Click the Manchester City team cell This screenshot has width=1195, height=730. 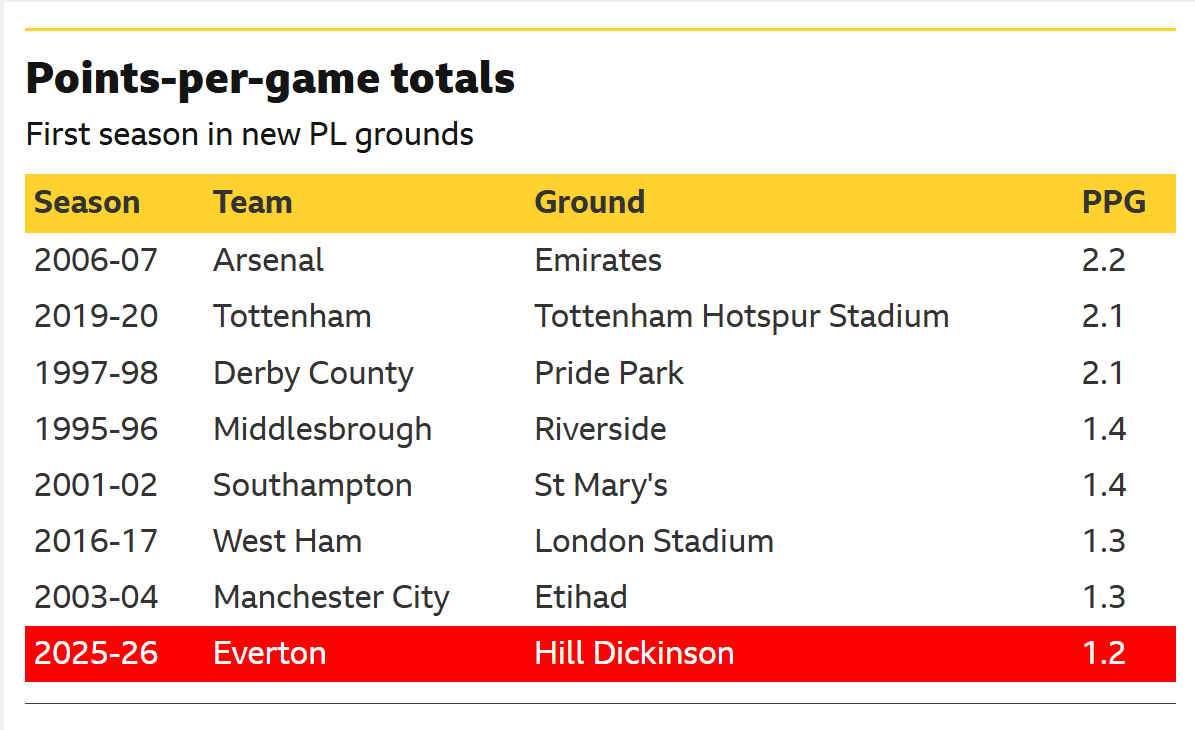332,597
